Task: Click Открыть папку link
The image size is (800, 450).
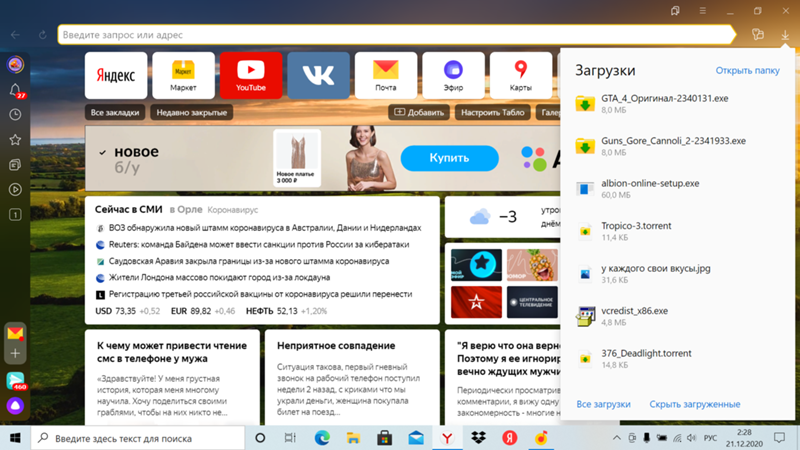Action: point(747,70)
